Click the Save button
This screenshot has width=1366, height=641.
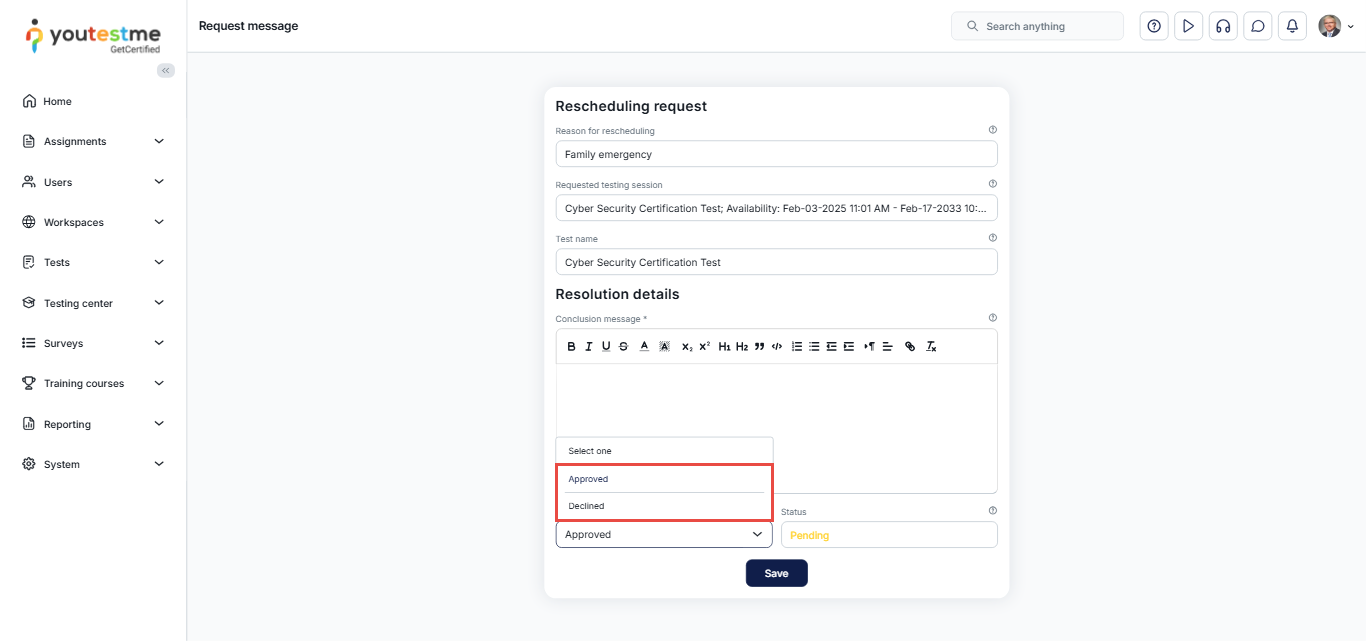[x=776, y=573]
